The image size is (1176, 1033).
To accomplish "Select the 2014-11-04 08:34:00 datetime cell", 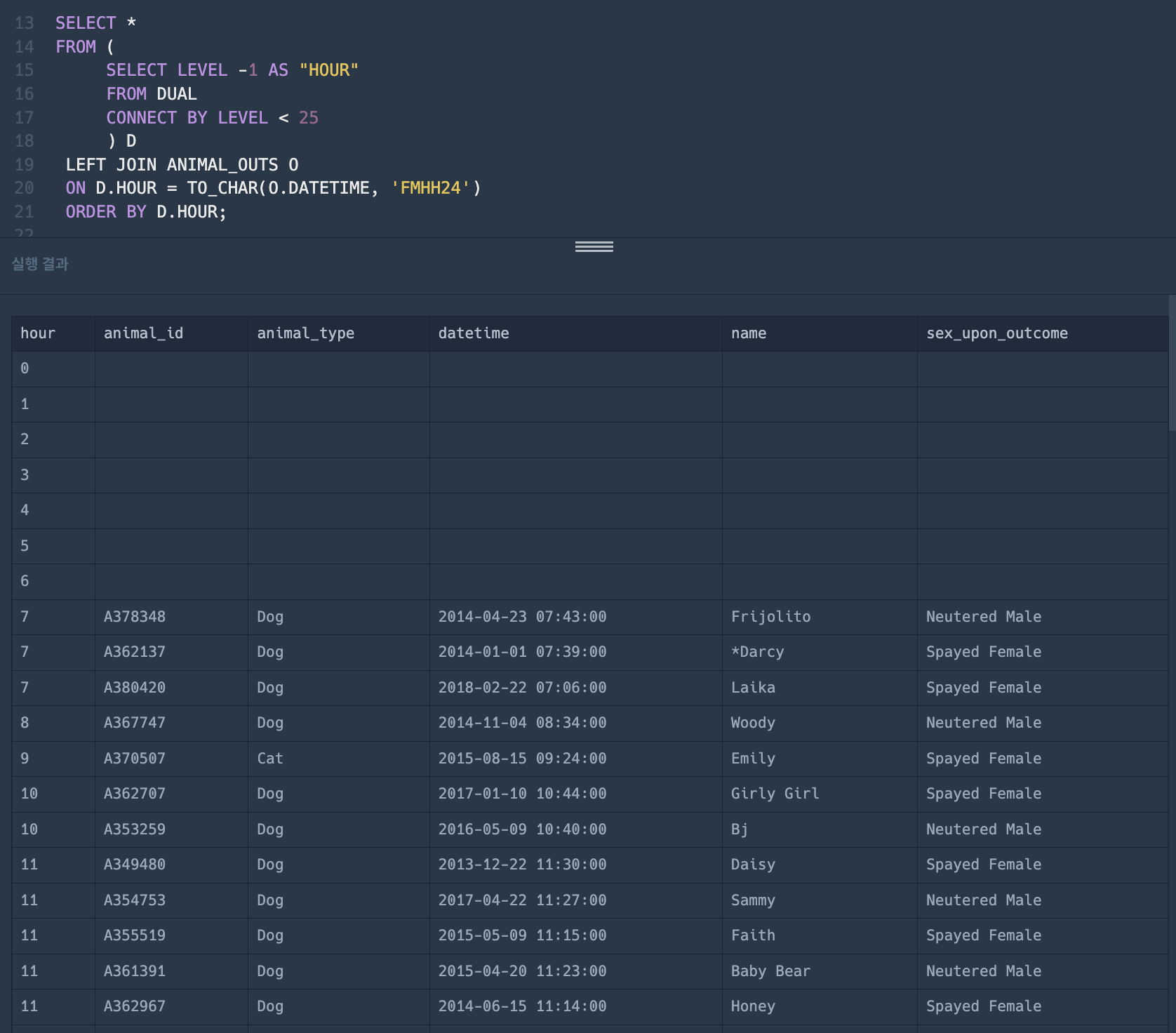I will [522, 723].
